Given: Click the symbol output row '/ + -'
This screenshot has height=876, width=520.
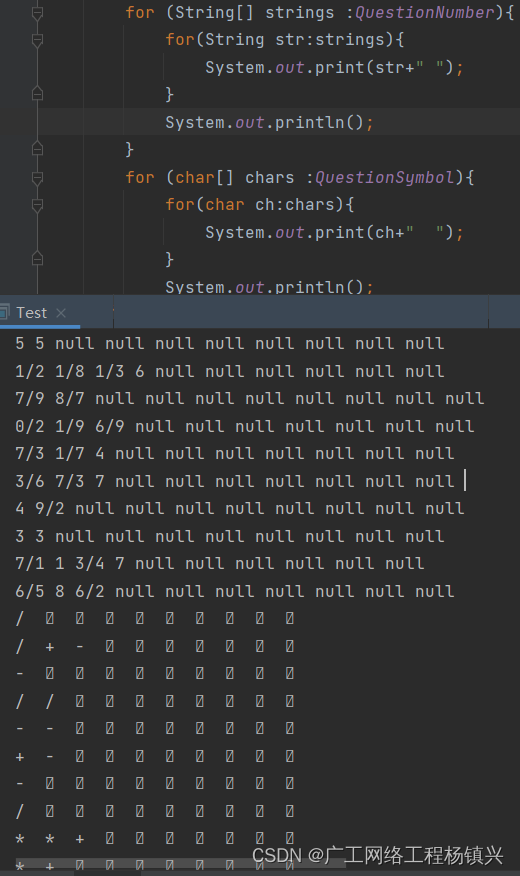Looking at the screenshot, I should tap(155, 646).
